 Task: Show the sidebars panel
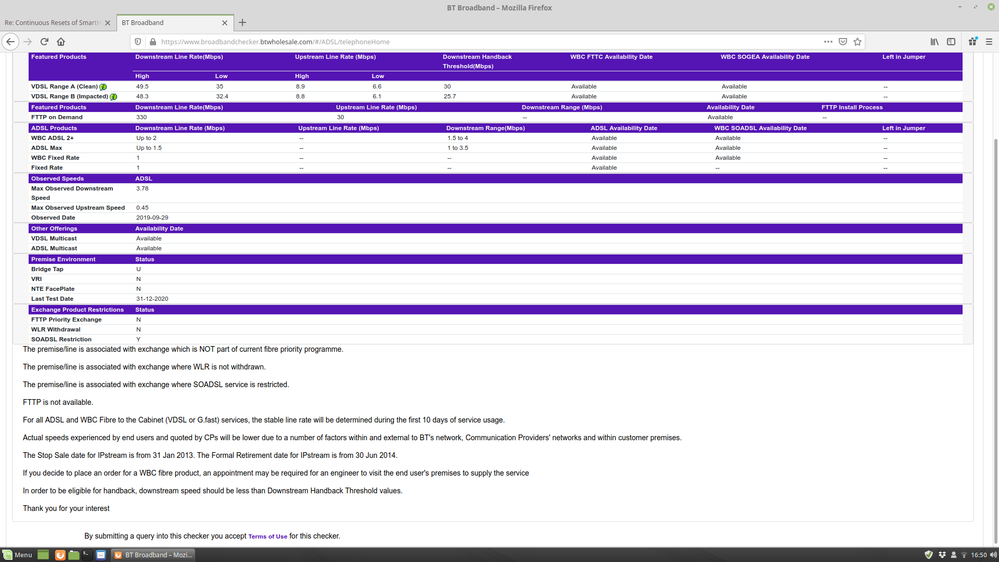951,42
